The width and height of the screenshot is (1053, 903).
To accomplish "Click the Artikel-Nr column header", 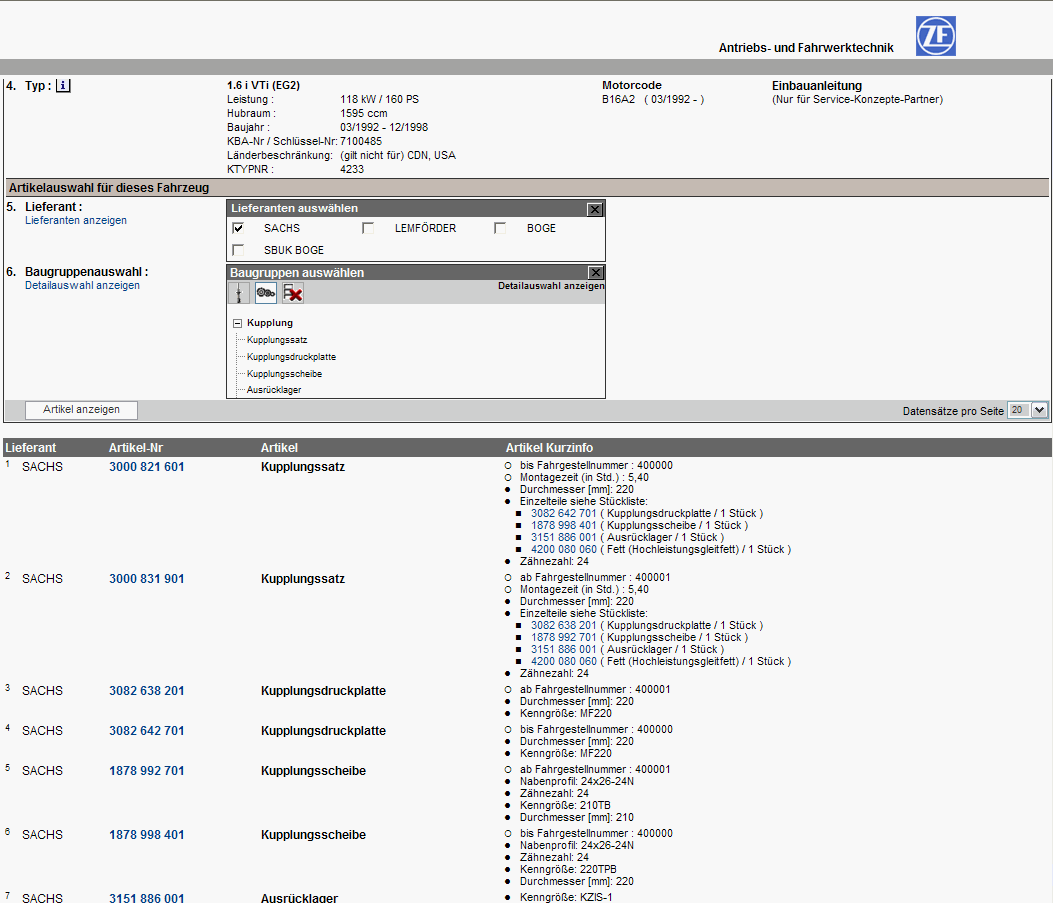I will tap(136, 448).
